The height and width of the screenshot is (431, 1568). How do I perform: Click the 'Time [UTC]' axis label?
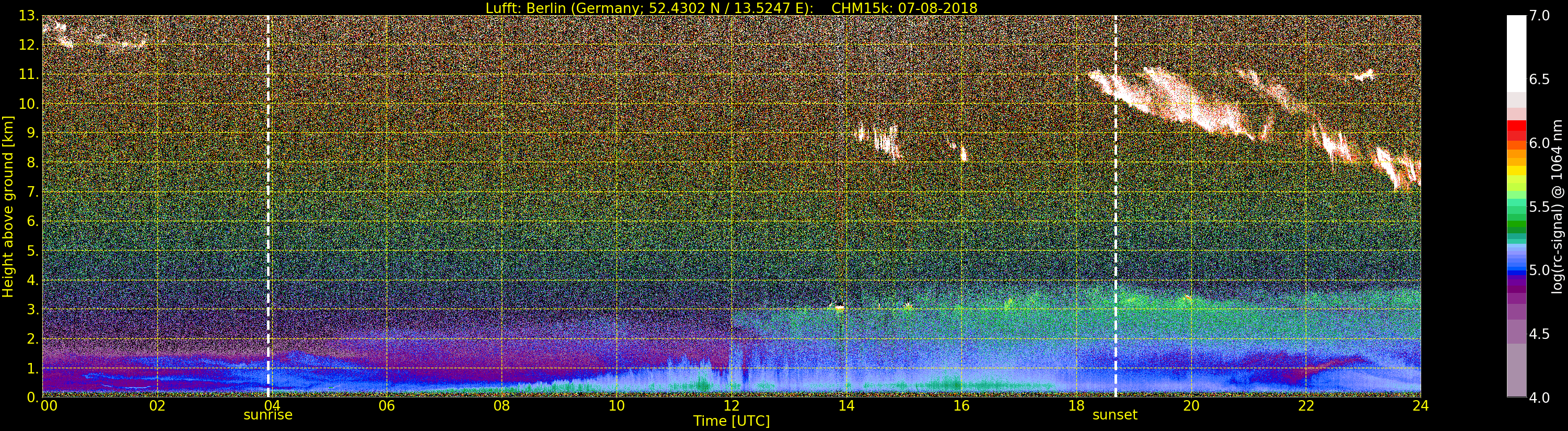[731, 421]
